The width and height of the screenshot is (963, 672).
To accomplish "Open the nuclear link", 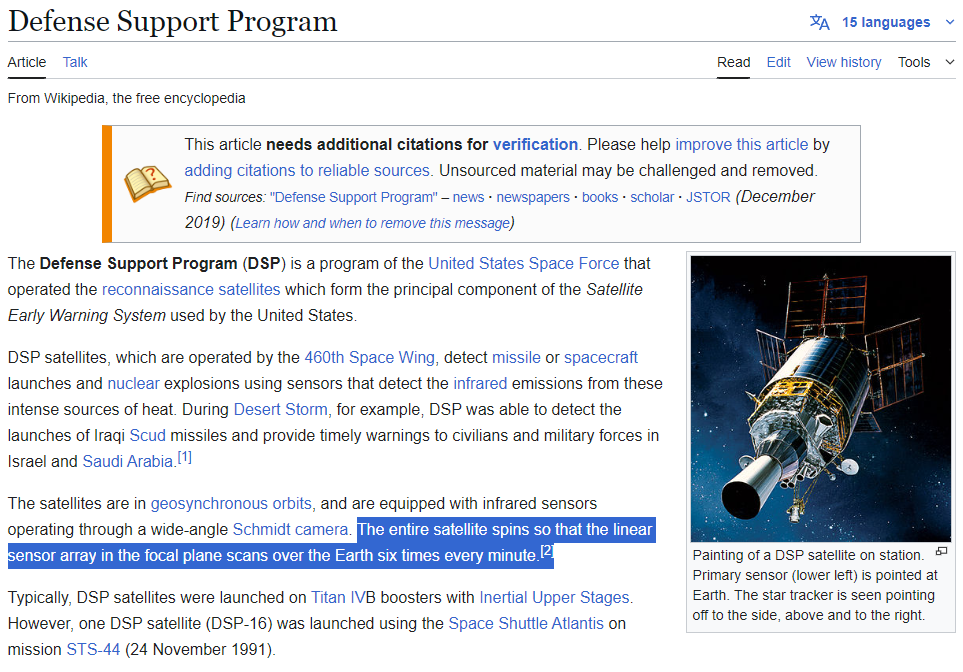I will 133,383.
